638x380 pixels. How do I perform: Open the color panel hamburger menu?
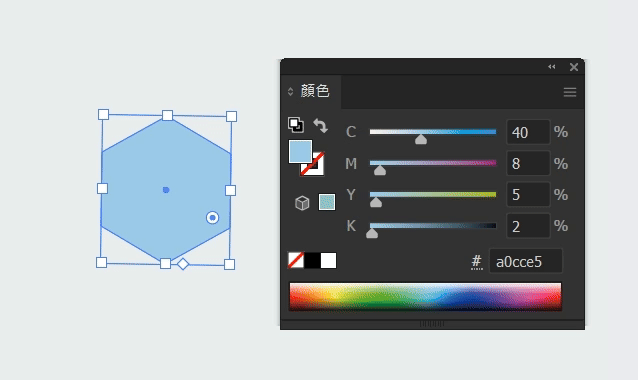(x=570, y=92)
